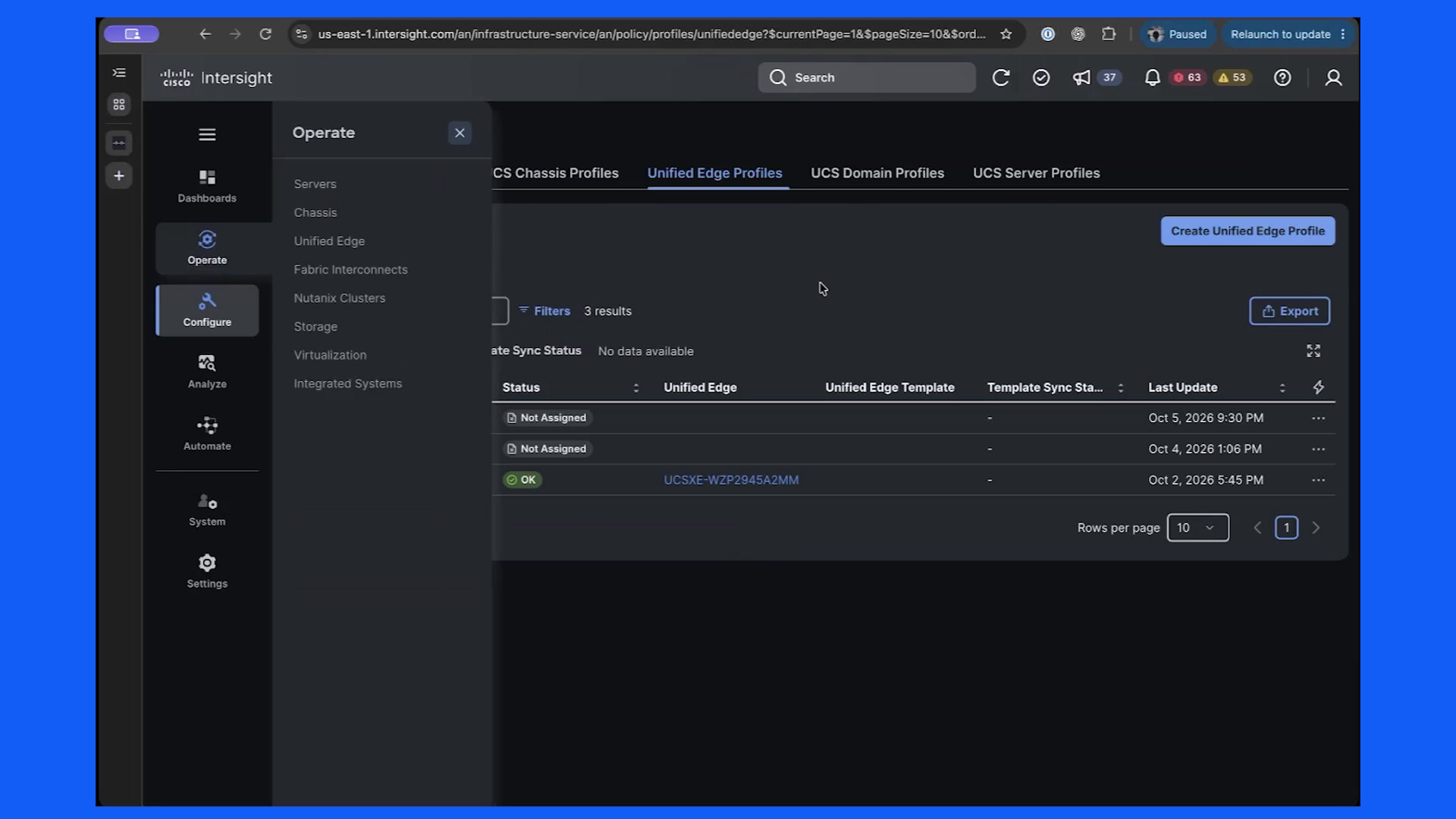
Task: Open Integrated Systems in Operate menu
Action: (348, 384)
